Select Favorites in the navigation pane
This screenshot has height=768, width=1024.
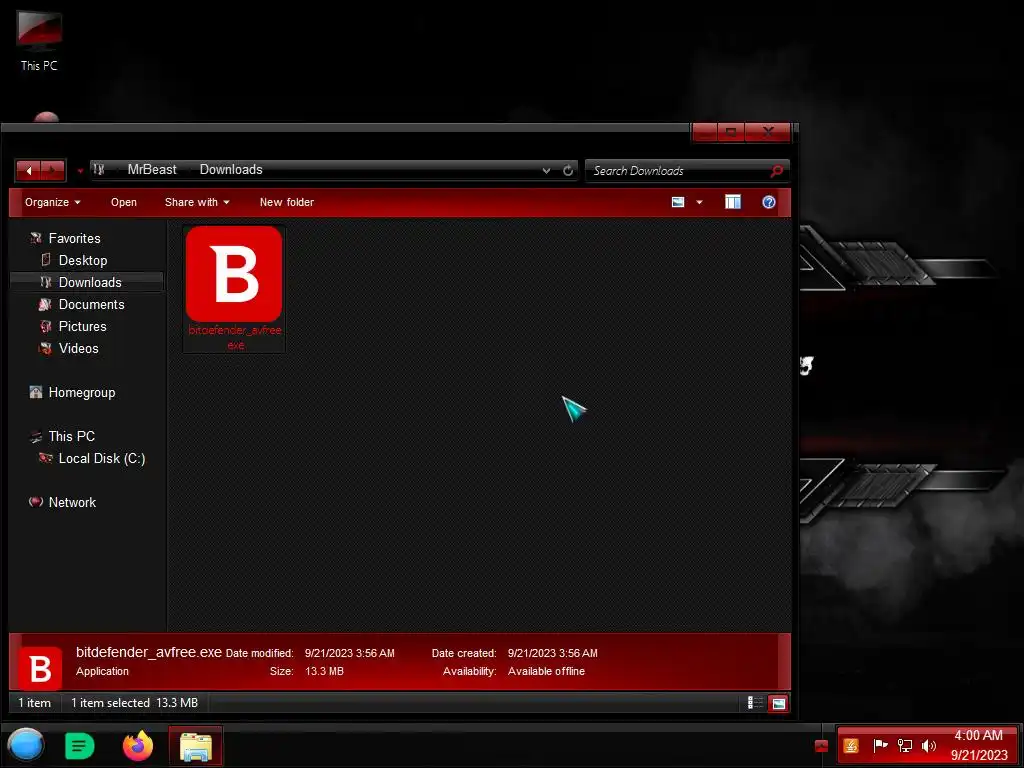coord(74,238)
